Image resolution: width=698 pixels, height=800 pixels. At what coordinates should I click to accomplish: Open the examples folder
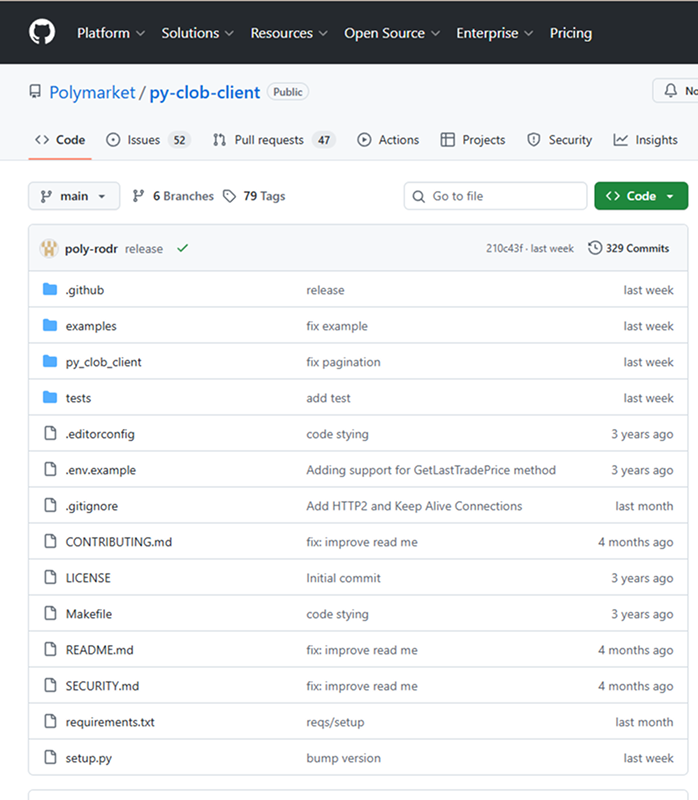tap(91, 326)
